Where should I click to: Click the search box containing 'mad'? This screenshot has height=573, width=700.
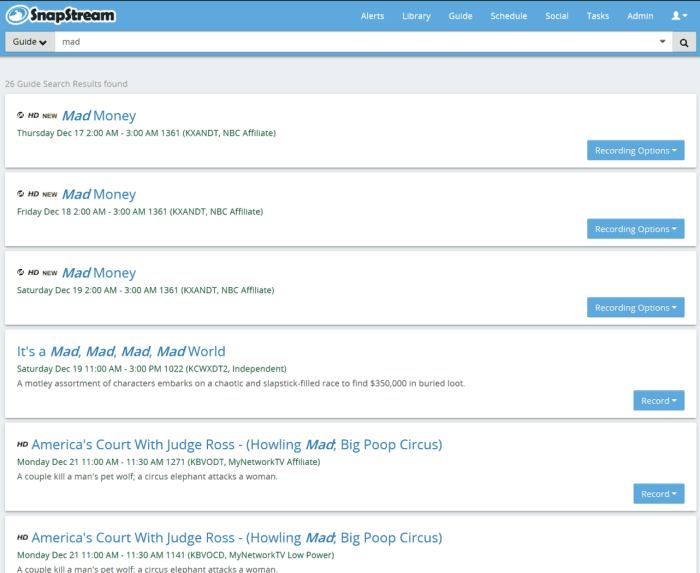coord(363,42)
